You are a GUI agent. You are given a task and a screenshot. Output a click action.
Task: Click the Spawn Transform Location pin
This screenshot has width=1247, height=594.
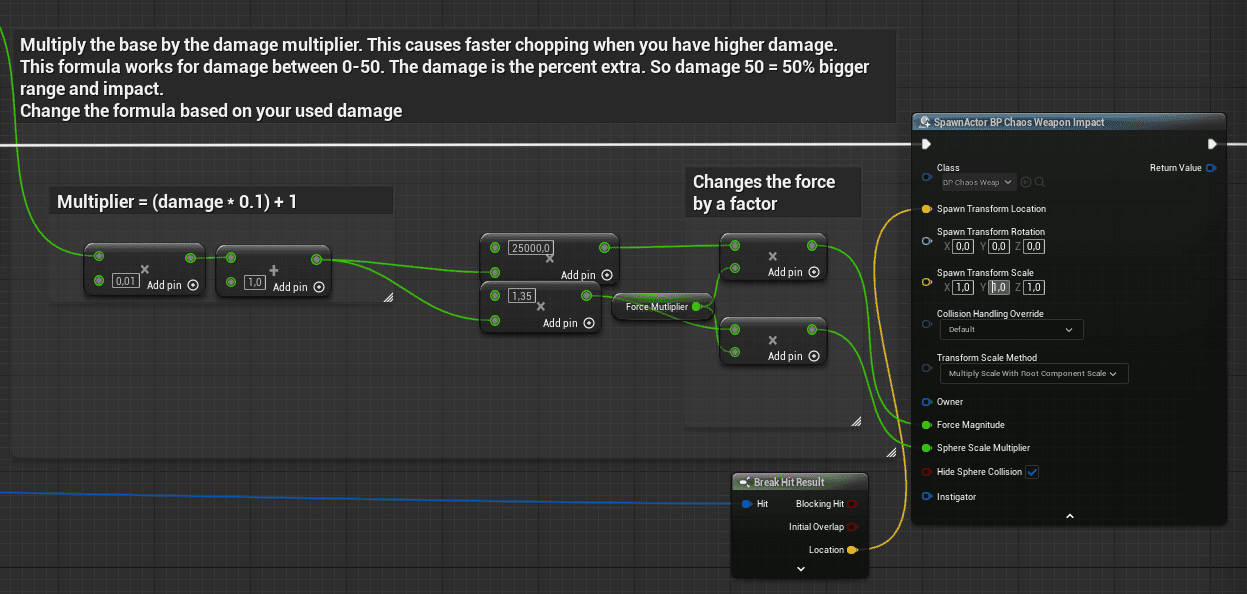[926, 209]
